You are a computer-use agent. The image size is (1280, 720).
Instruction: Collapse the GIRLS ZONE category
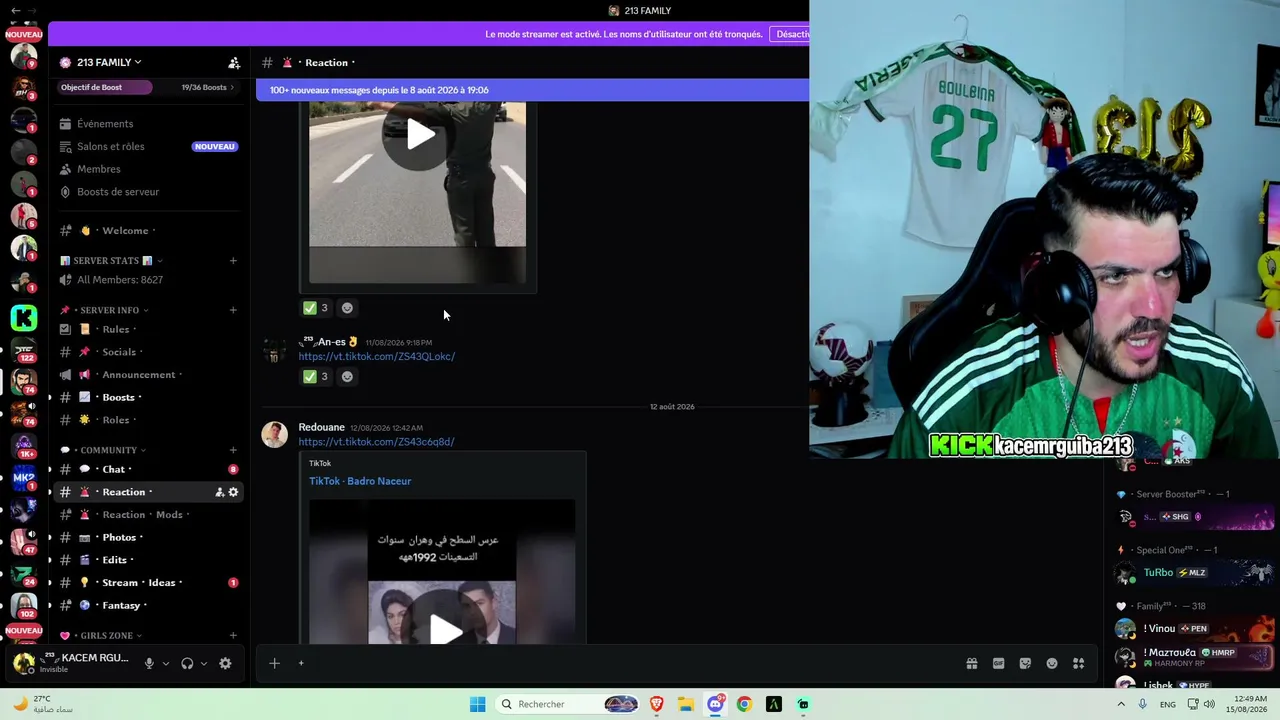(107, 636)
